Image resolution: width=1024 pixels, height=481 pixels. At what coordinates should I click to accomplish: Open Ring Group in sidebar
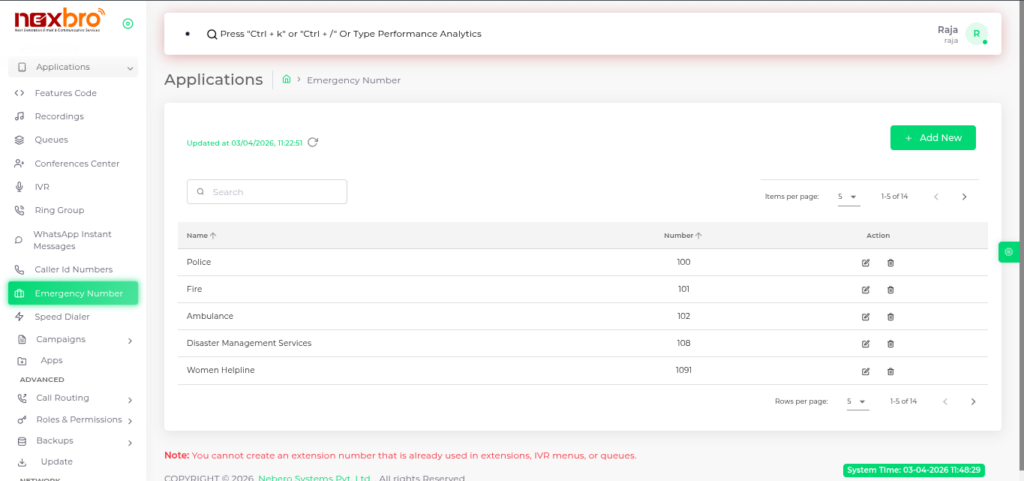click(59, 210)
